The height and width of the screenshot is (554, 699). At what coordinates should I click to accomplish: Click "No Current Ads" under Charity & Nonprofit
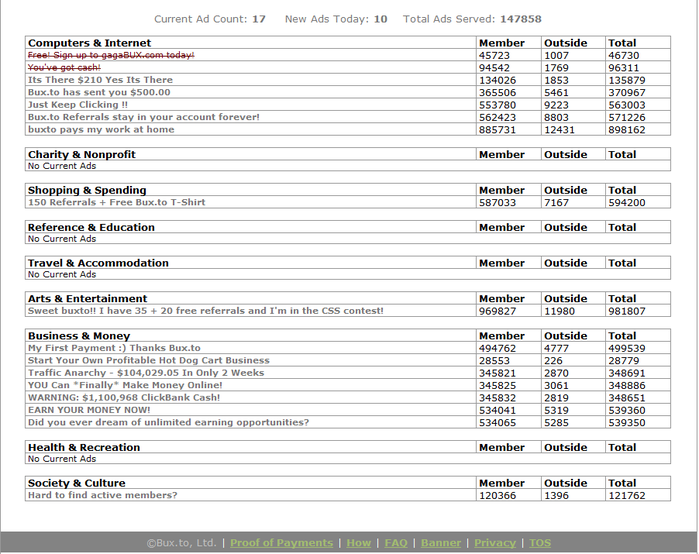[x=62, y=166]
